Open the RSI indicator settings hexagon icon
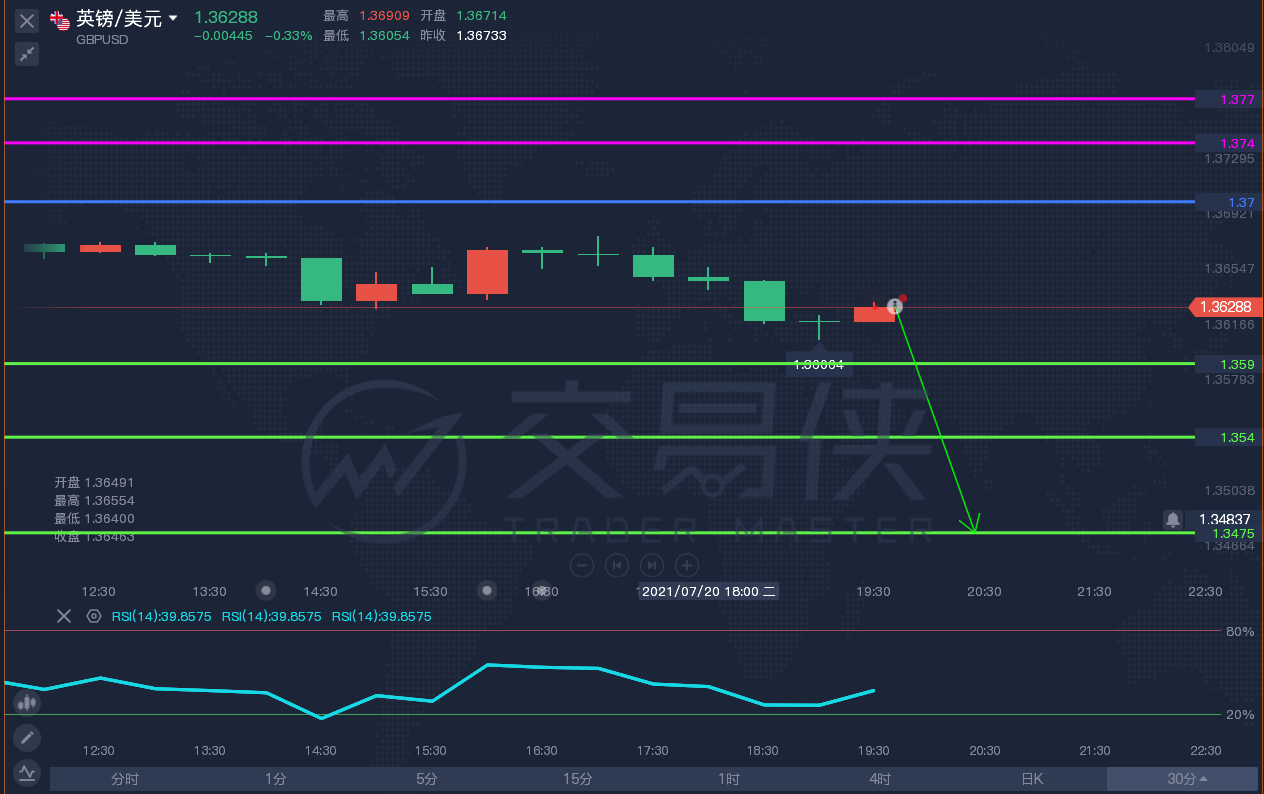Image resolution: width=1264 pixels, height=794 pixels. click(93, 616)
